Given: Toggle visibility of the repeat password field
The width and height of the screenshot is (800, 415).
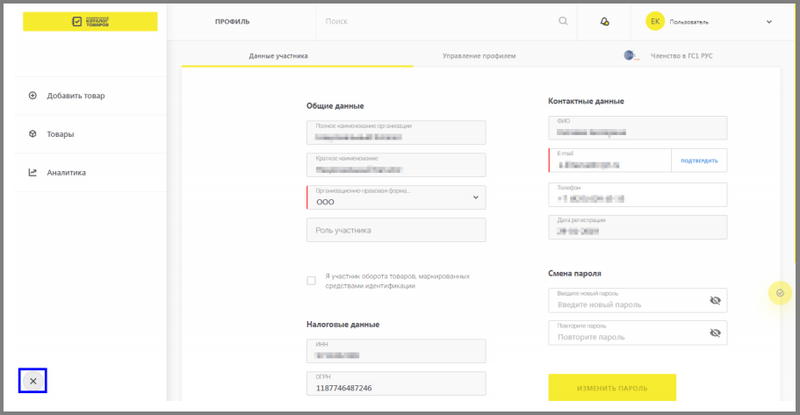Looking at the screenshot, I should coord(715,333).
